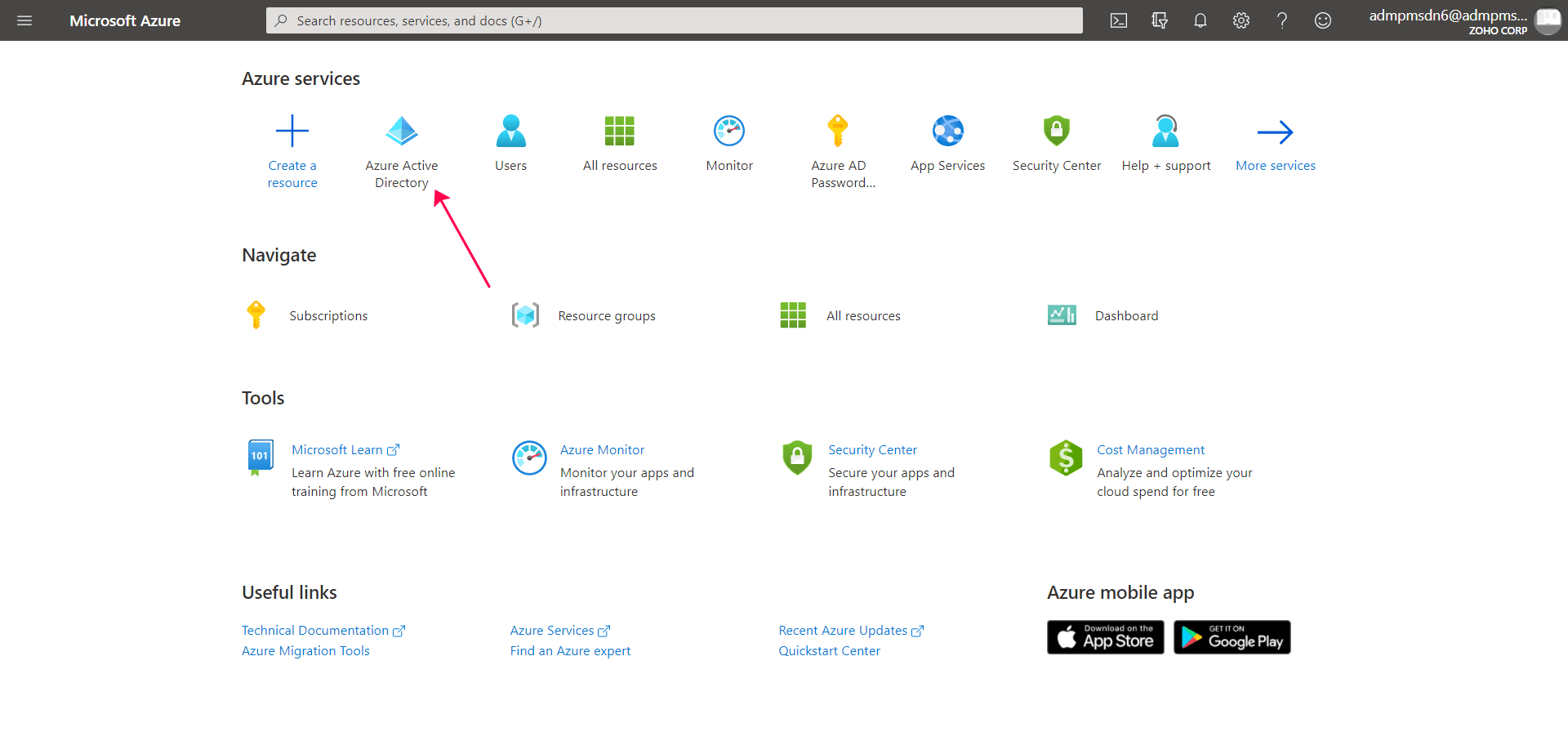
Task: Open the Azure Services useful link
Action: click(x=560, y=631)
